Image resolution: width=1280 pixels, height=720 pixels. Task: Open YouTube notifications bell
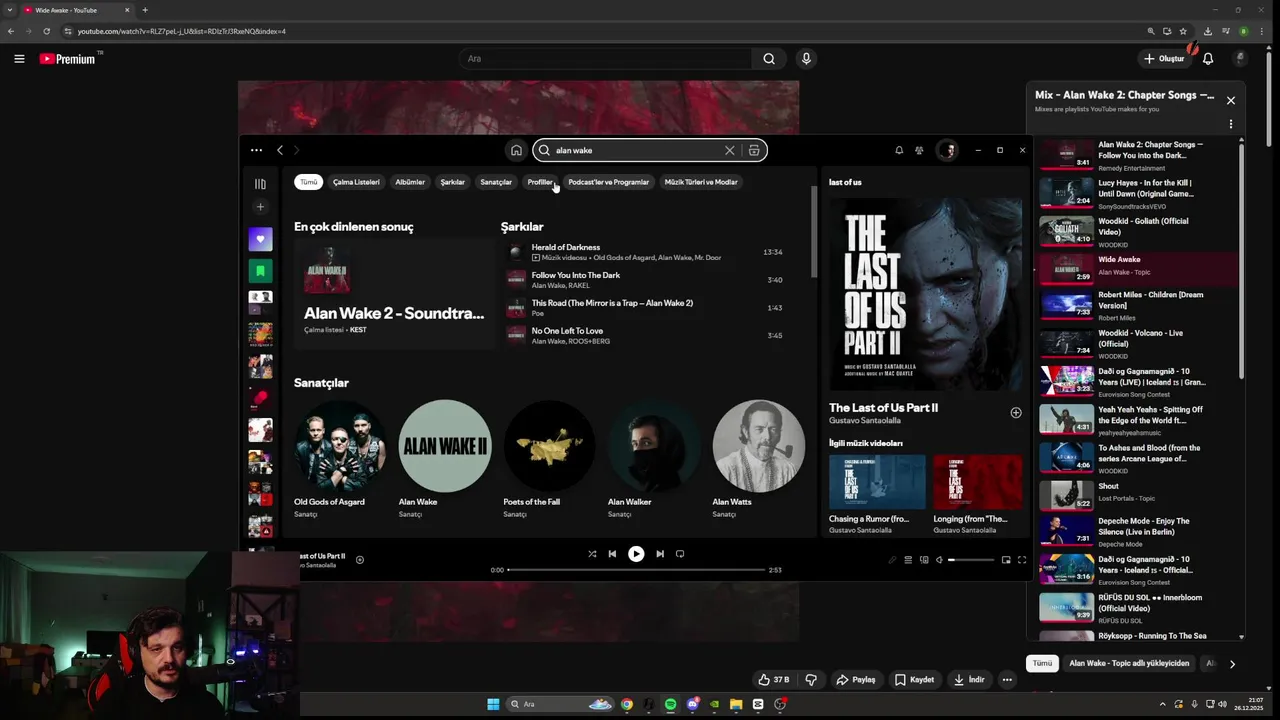click(x=1208, y=59)
